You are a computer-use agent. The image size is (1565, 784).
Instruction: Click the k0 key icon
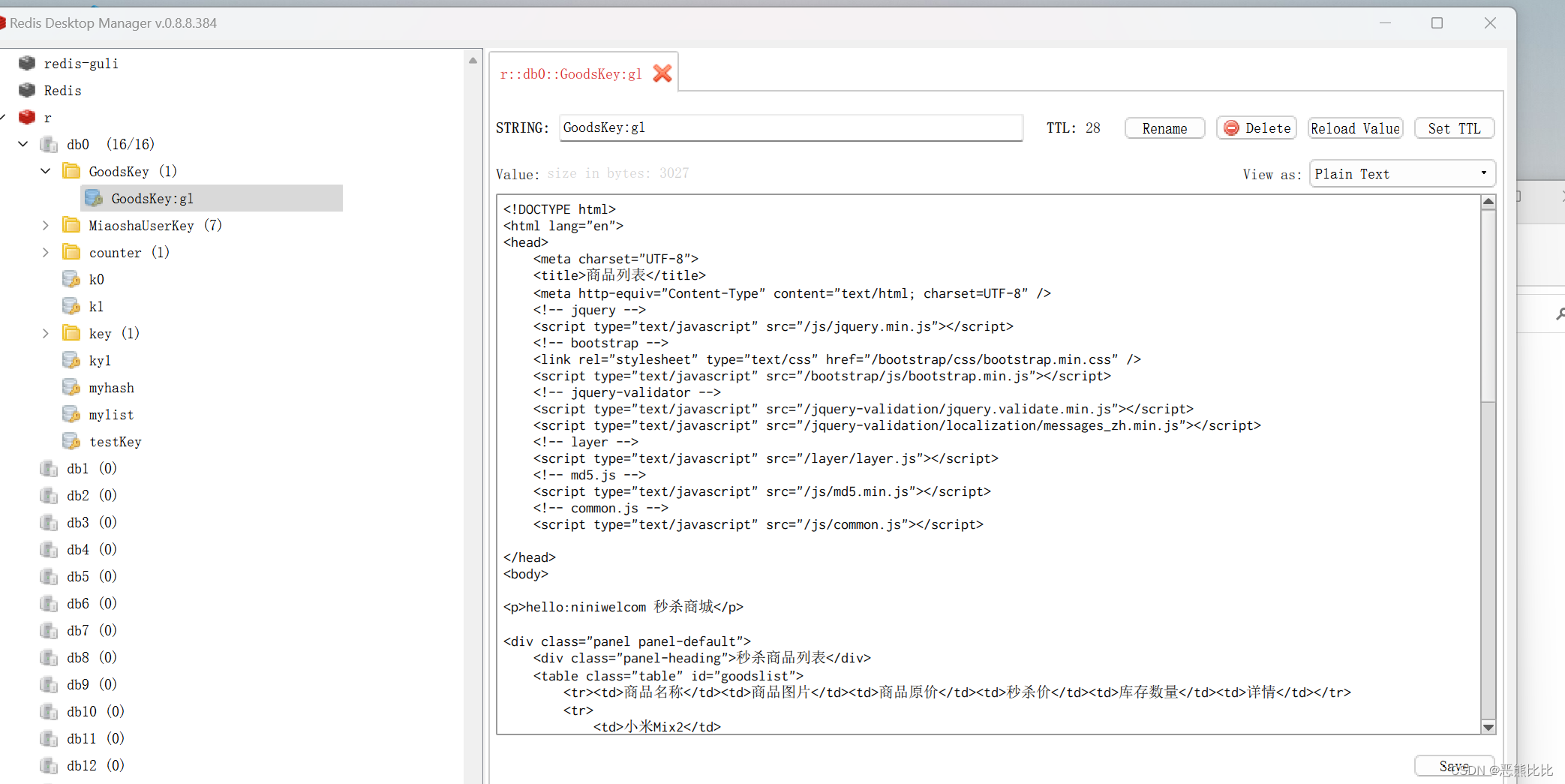click(x=71, y=279)
